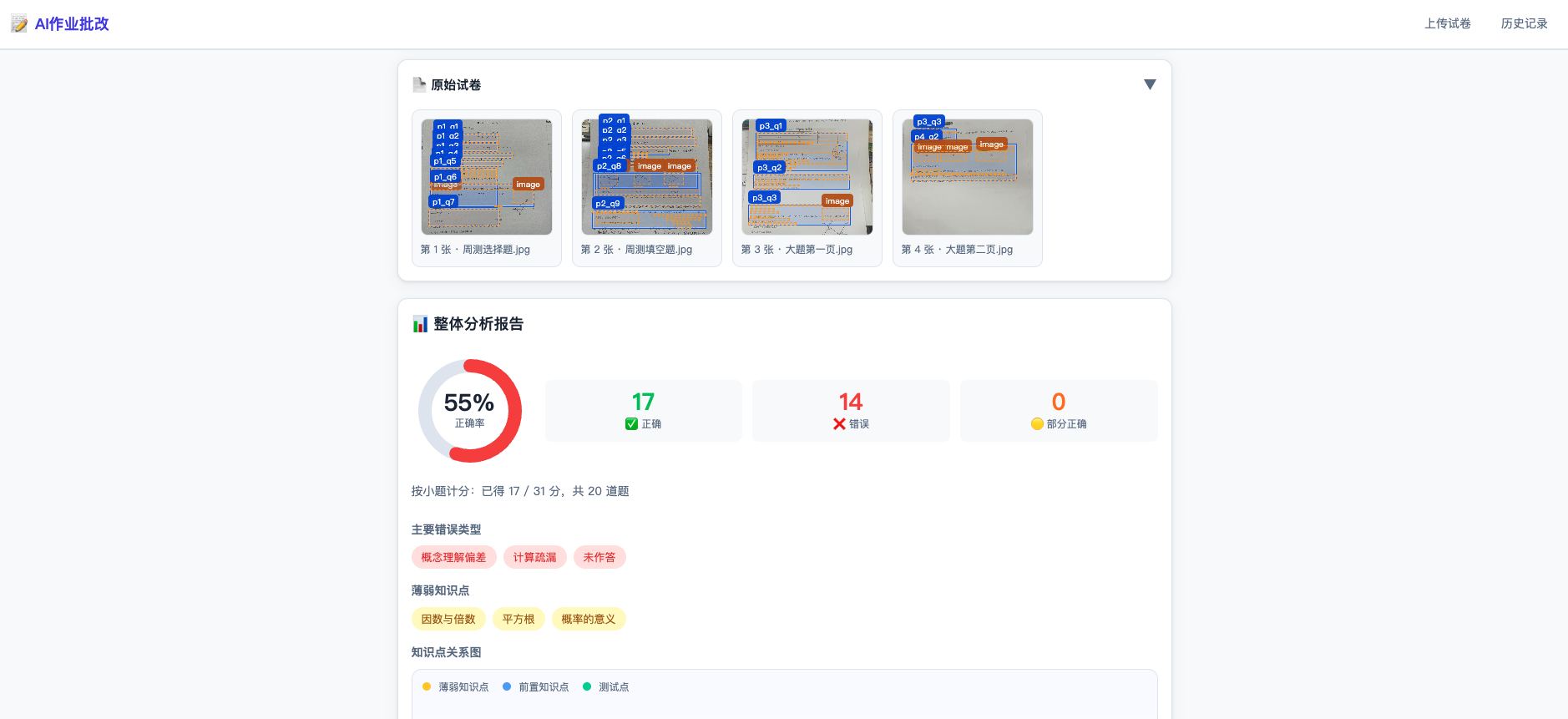Click the orange legend dot for 薄弱知识点

(427, 686)
